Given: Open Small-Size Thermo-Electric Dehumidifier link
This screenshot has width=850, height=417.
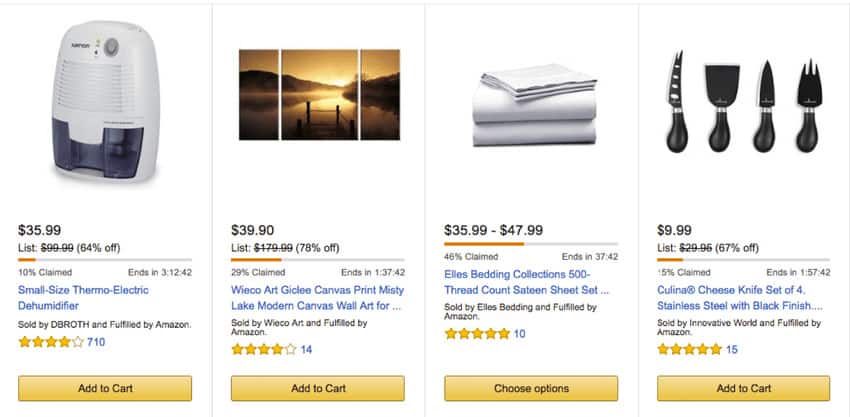Looking at the screenshot, I should click(x=83, y=298).
